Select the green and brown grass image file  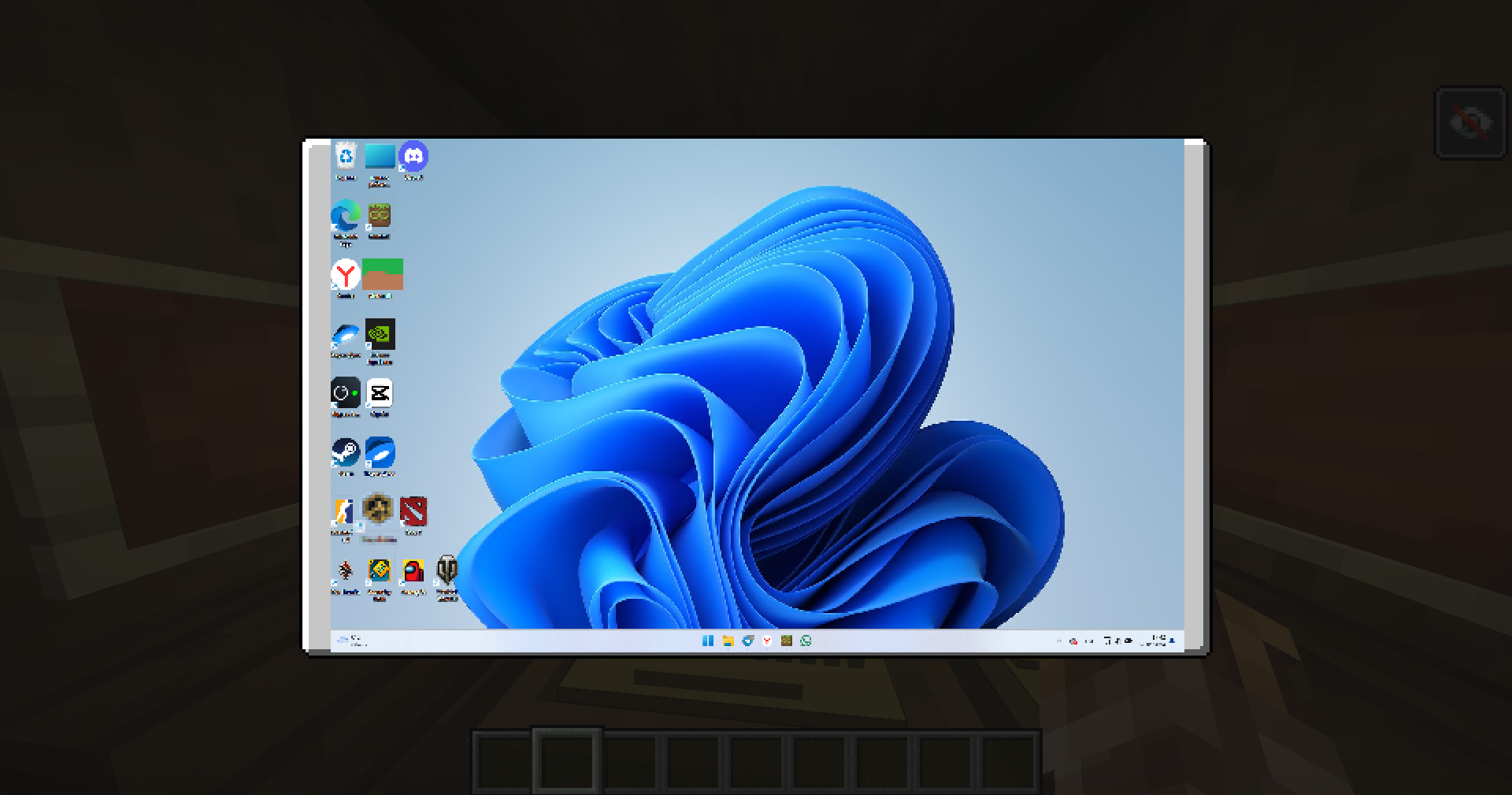(383, 273)
